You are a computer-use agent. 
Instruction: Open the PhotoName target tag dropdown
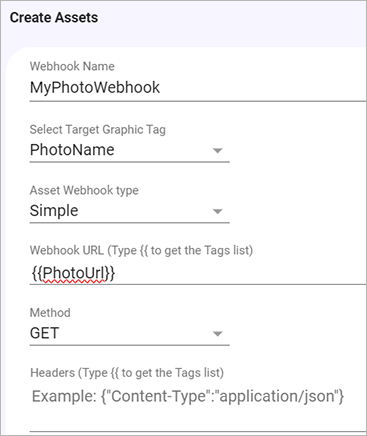pos(129,150)
